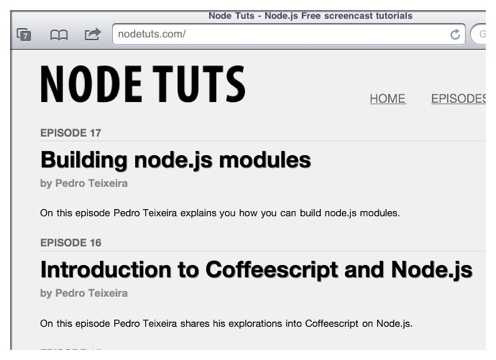The height and width of the screenshot is (360, 496).
Task: Click the page title Node Tuts screencast tutorials
Action: click(x=310, y=16)
